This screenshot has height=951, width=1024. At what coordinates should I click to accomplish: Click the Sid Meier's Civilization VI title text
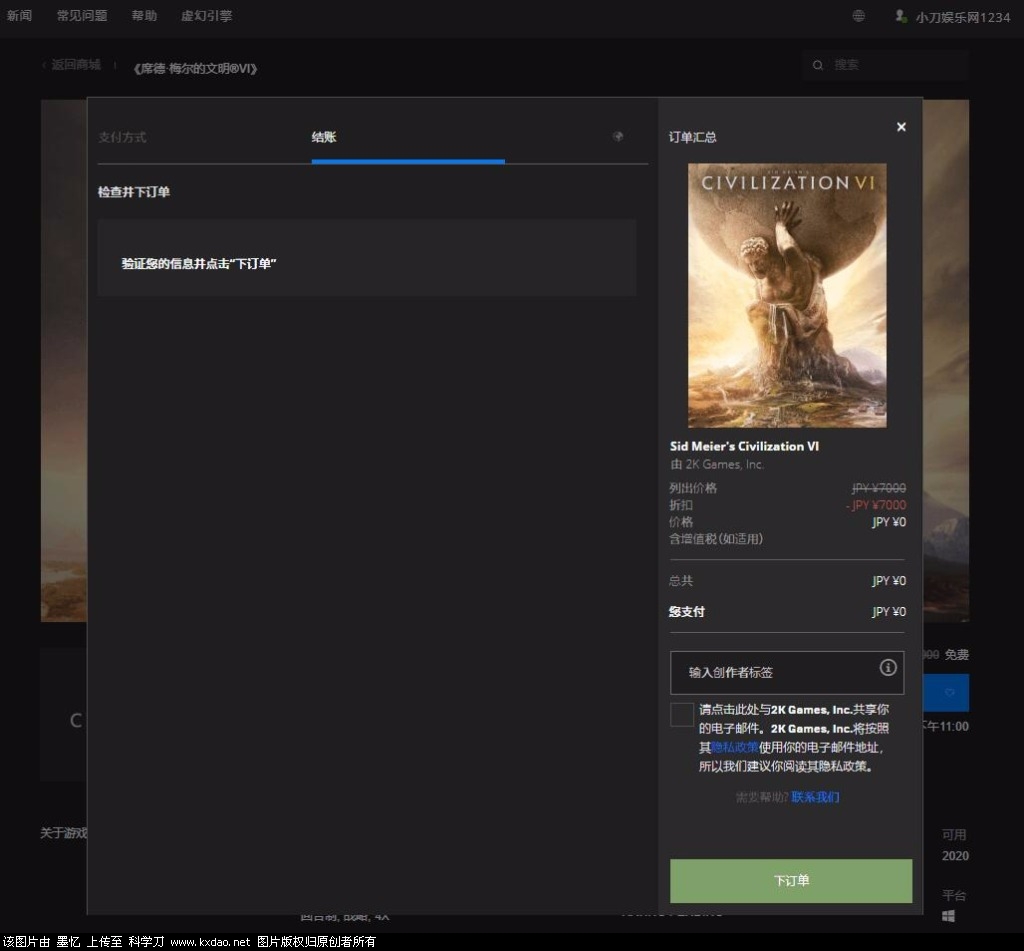click(744, 446)
